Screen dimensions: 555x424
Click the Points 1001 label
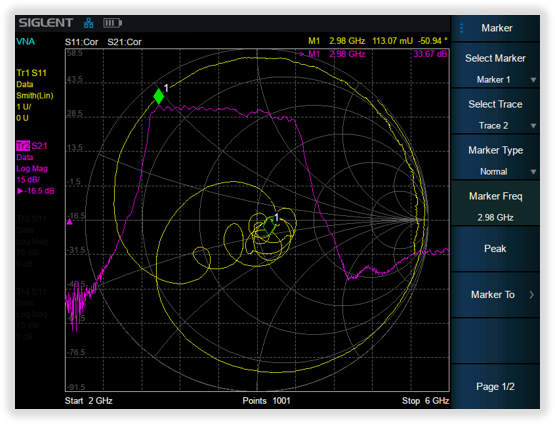coord(266,401)
